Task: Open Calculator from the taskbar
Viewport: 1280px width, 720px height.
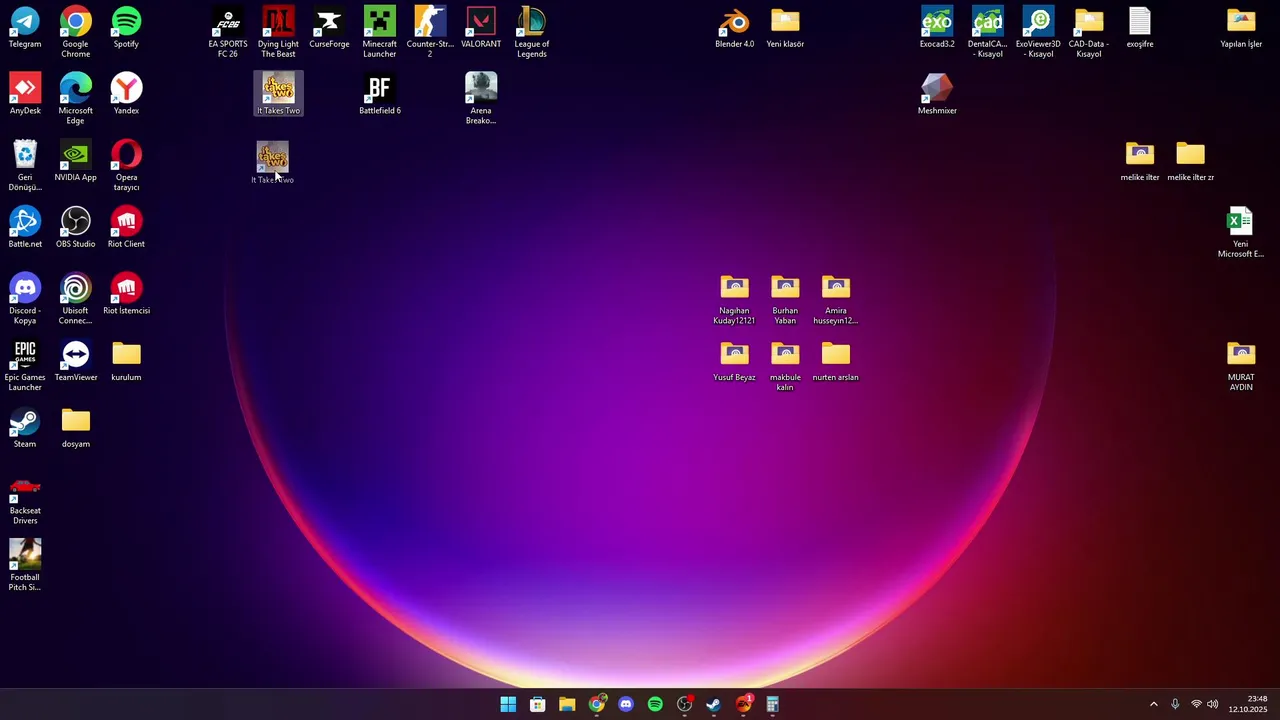Action: [772, 705]
